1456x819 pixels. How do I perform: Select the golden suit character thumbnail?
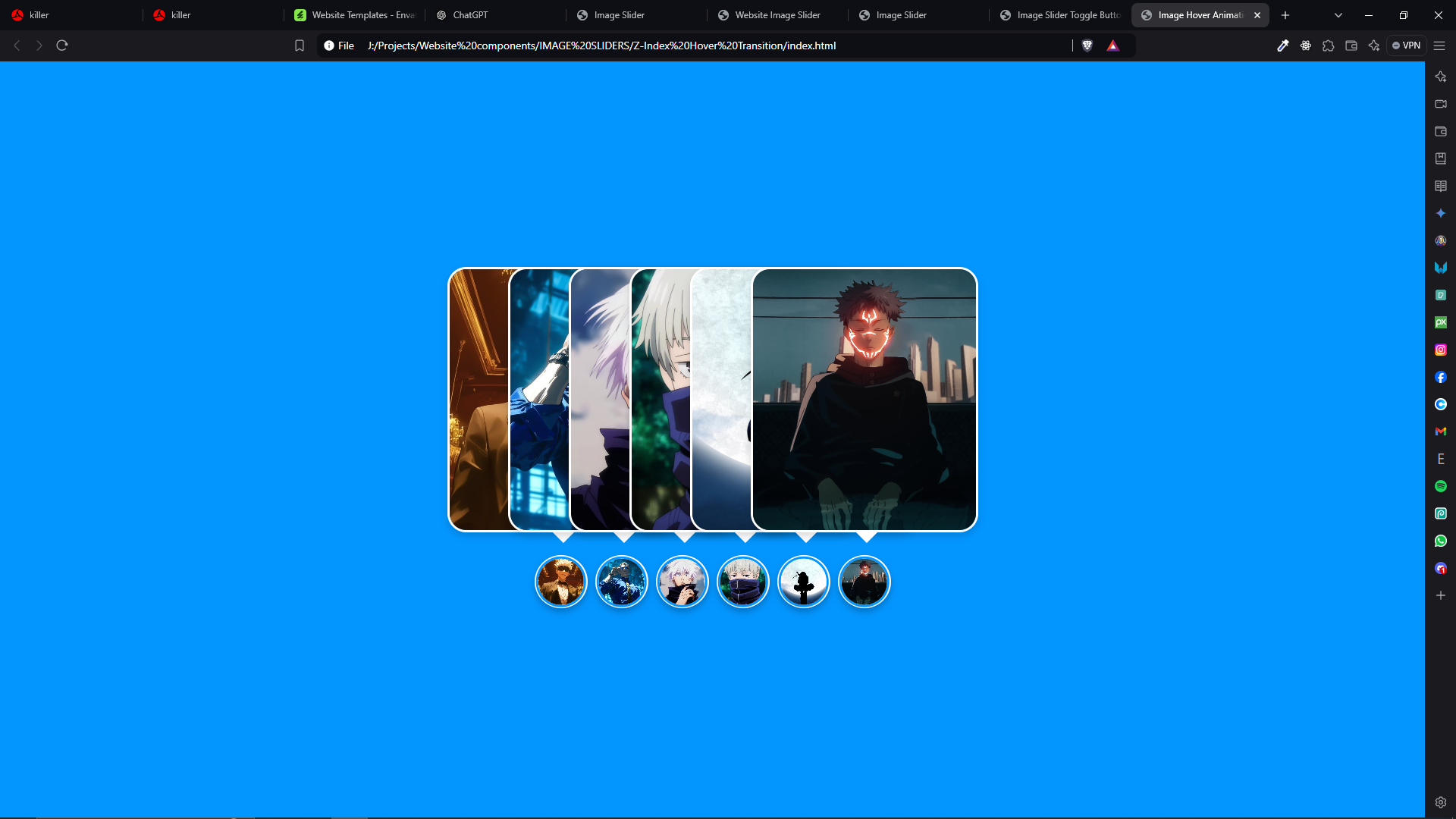(x=561, y=582)
